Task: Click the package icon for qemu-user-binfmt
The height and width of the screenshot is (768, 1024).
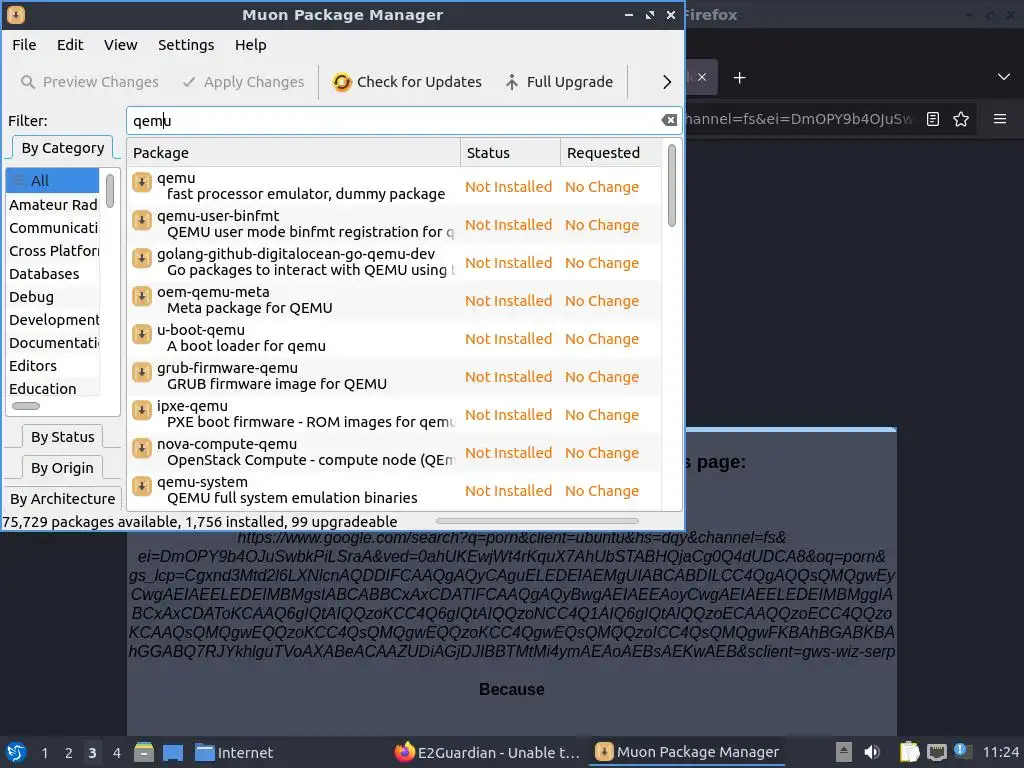Action: coord(142,220)
